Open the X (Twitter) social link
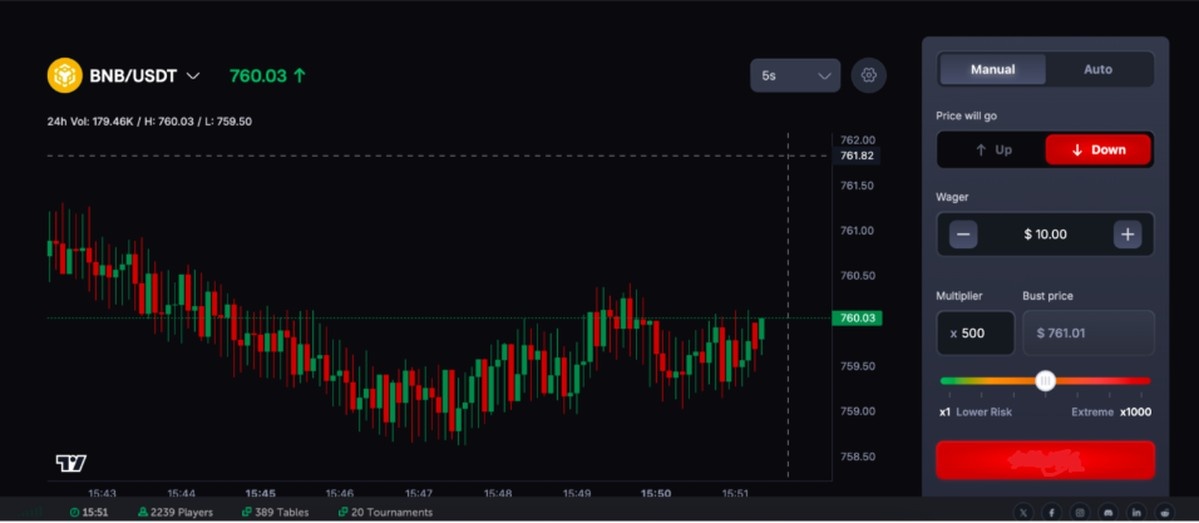The height and width of the screenshot is (523, 1199). 1024,512
